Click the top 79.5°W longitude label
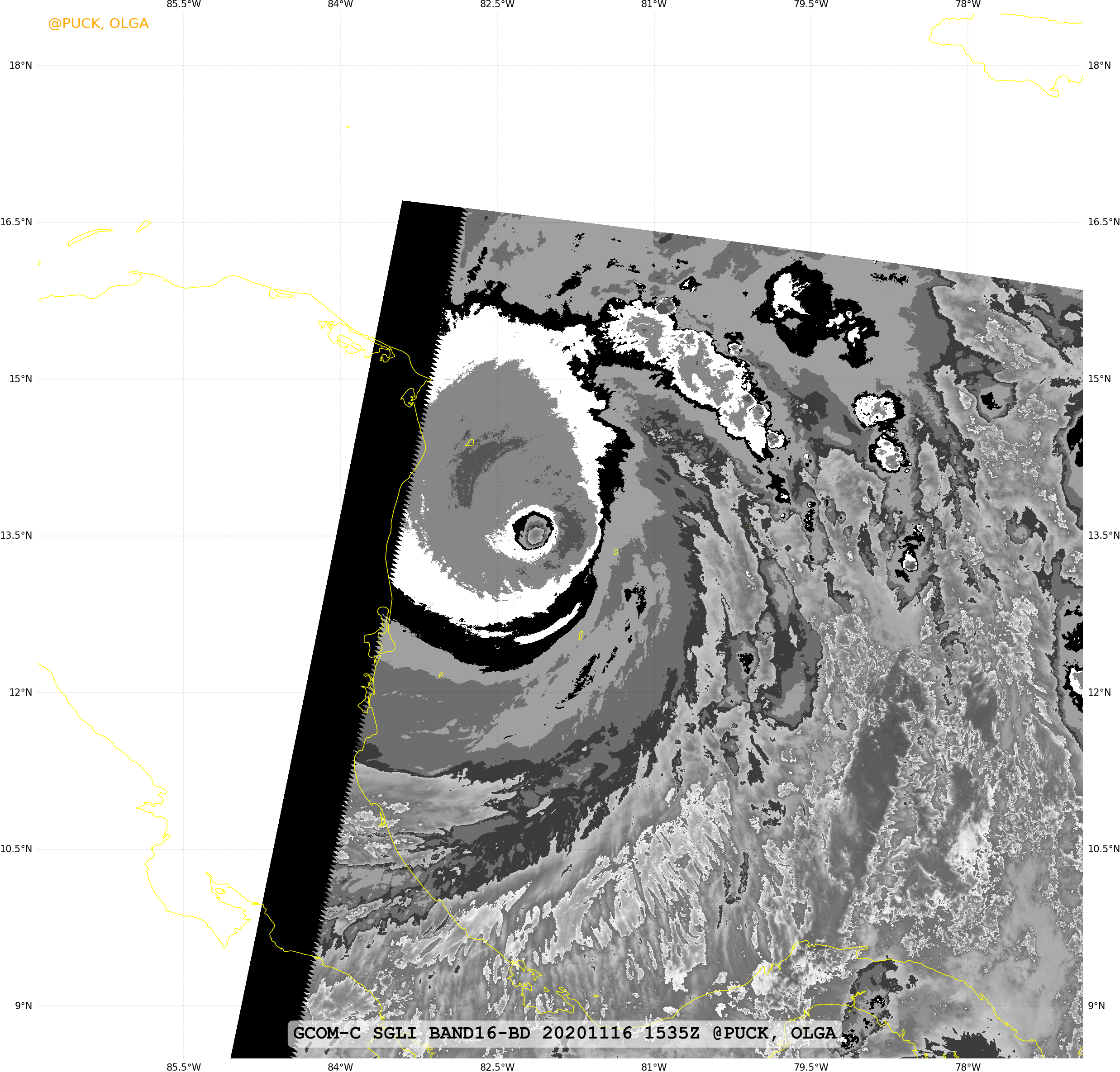The image size is (1120, 1072). (810, 5)
